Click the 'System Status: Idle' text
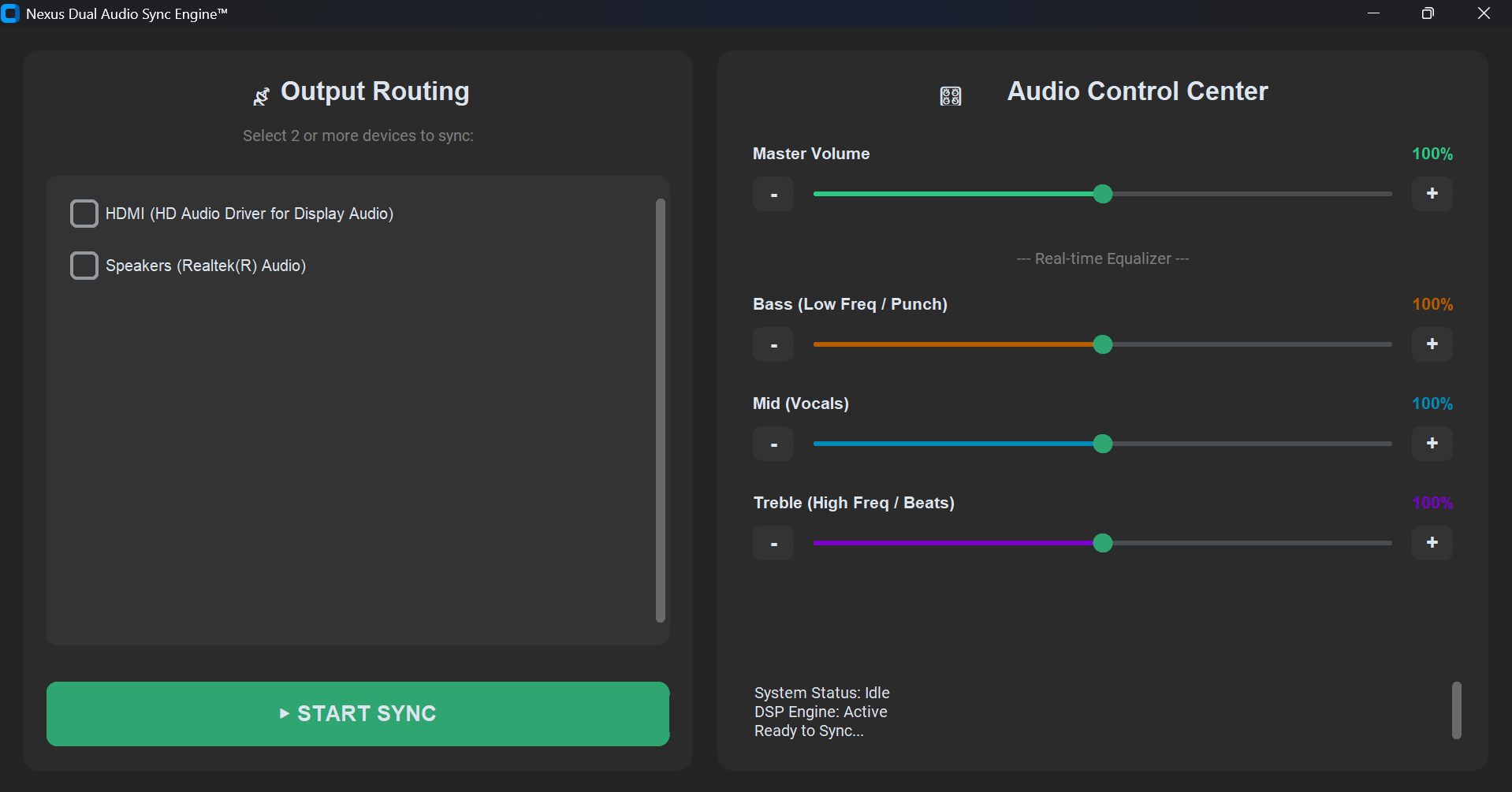Screen dimensions: 1512x792 coord(821,693)
